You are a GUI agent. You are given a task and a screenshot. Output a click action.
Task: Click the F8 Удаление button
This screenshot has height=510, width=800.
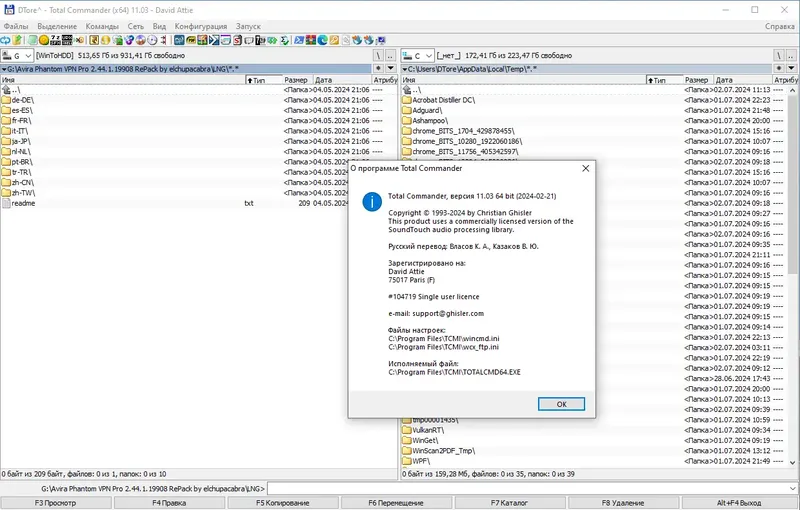[623, 503]
